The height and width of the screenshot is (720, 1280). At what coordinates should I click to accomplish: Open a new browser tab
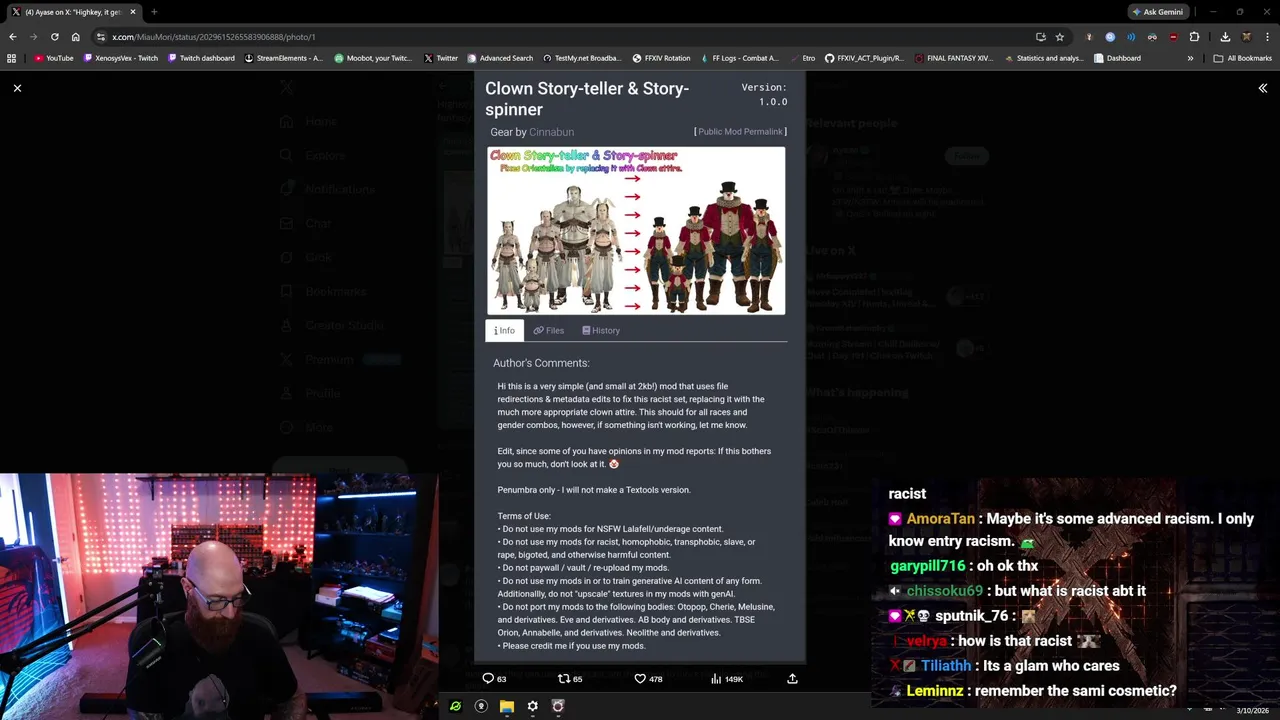(154, 12)
